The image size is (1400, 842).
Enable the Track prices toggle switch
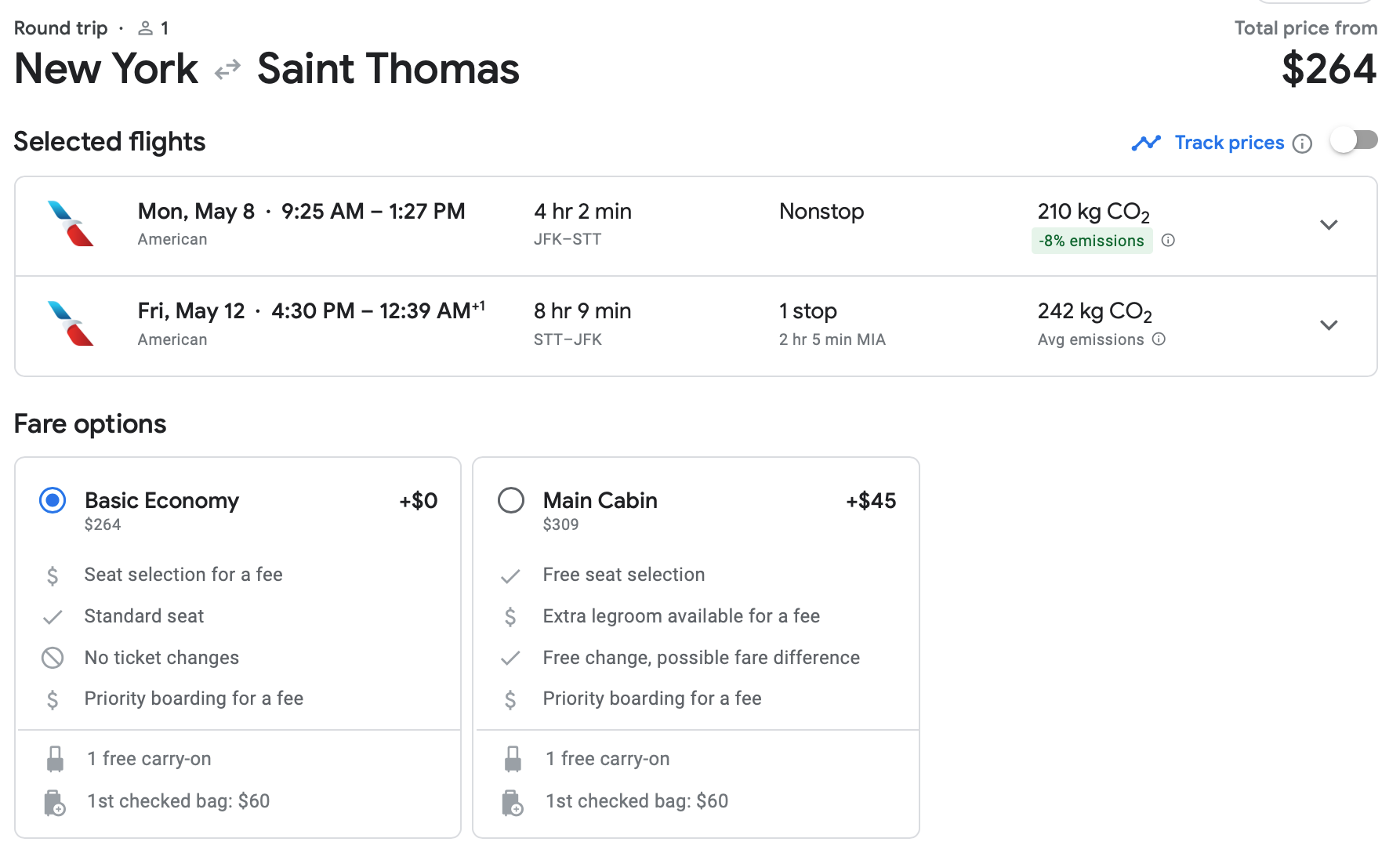pos(1354,141)
